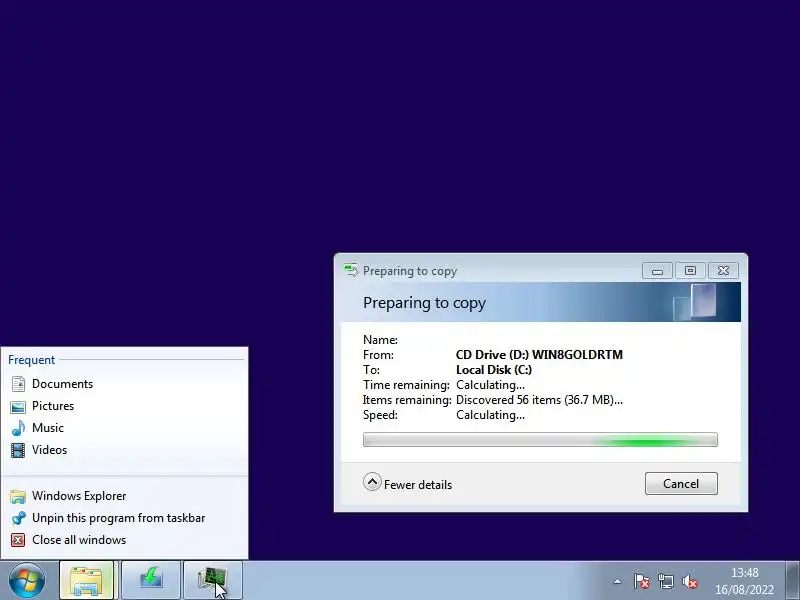Launch Windows Explorer from jump list
Viewport: 800px width, 600px height.
124,495
